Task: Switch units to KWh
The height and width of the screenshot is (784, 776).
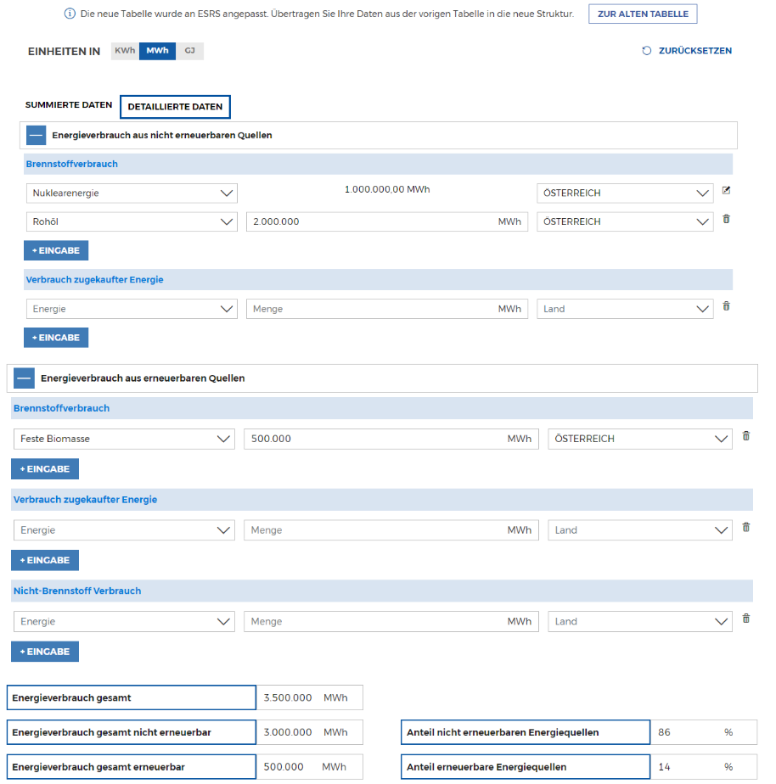Action: click(124, 51)
